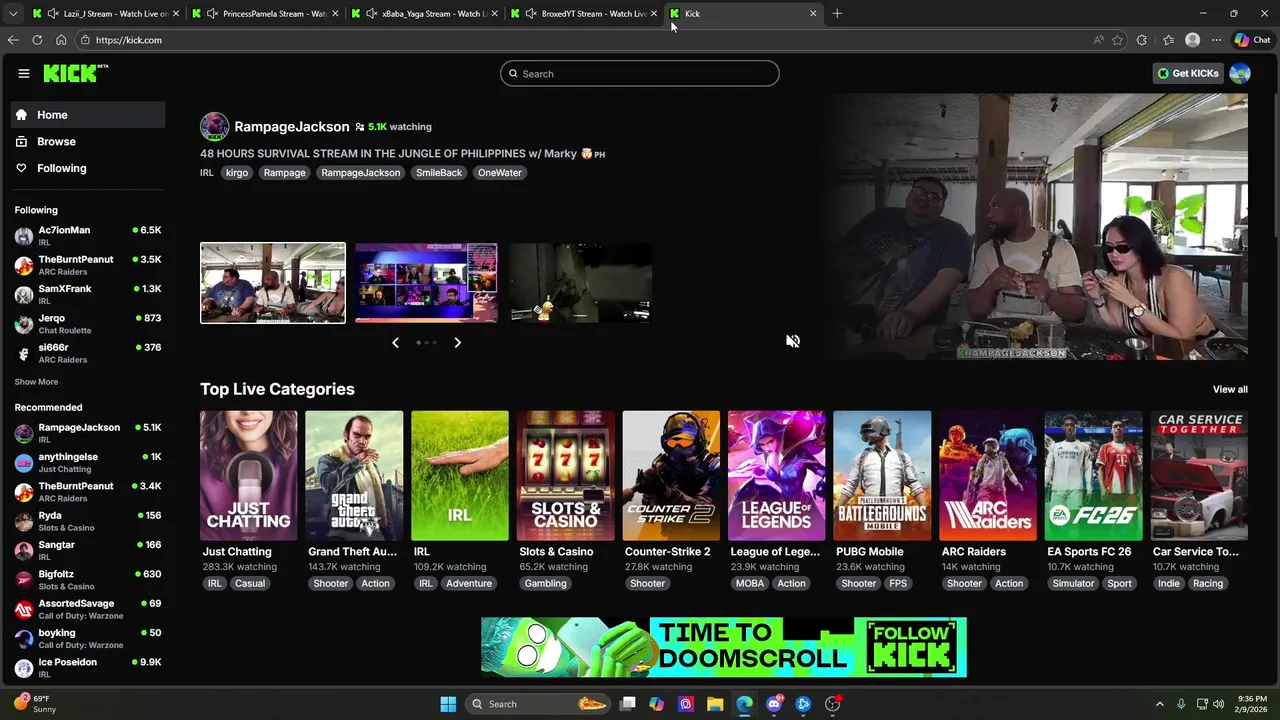Click the kirgo tag
This screenshot has height=720, width=1280.
point(237,173)
